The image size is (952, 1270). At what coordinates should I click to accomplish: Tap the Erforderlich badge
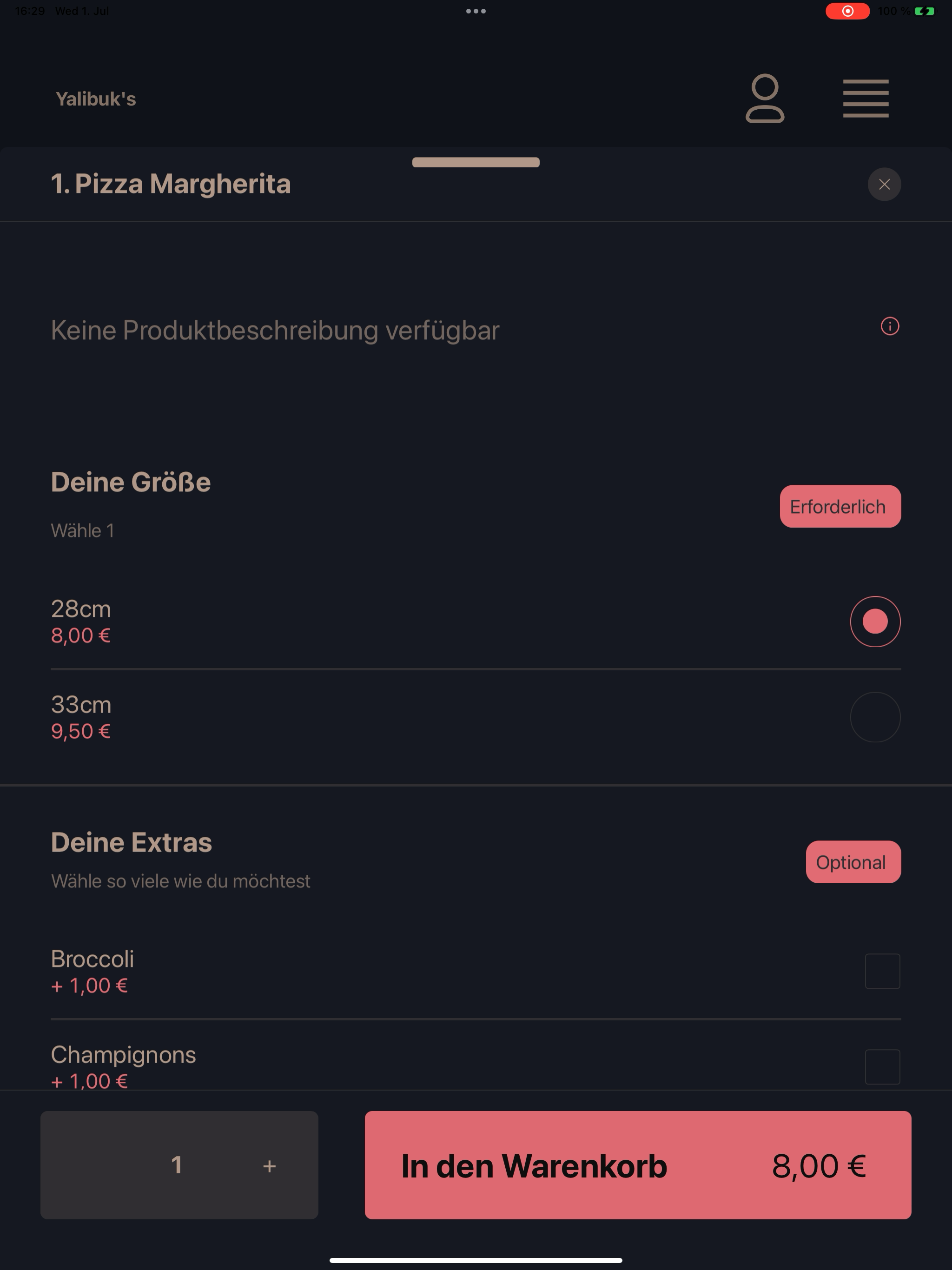point(840,506)
